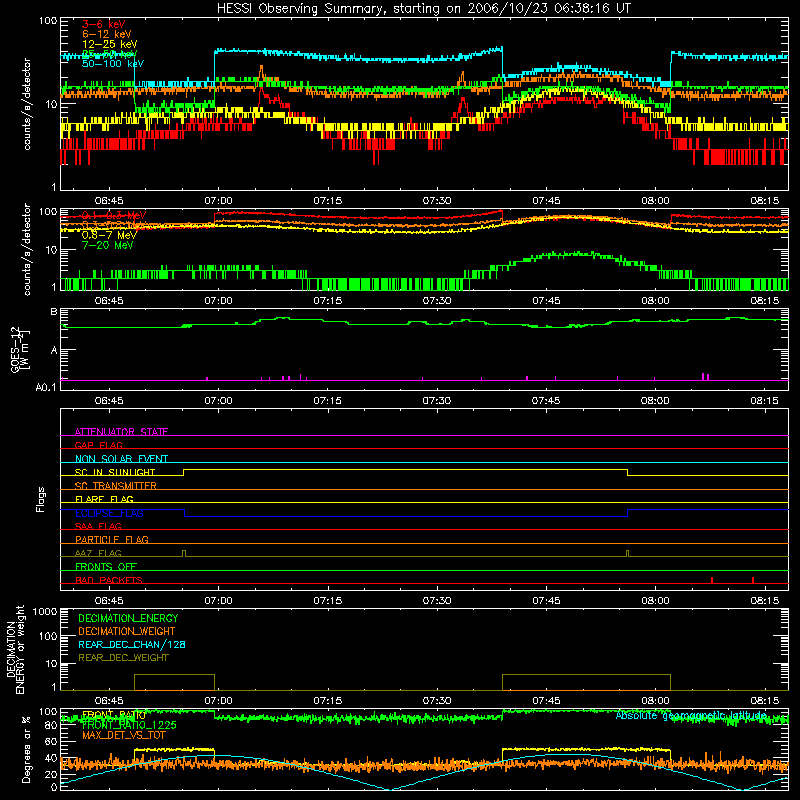Viewport: 800px width, 800px height.
Task: Select the 7-20 MeV legend label
Action: coord(107,245)
